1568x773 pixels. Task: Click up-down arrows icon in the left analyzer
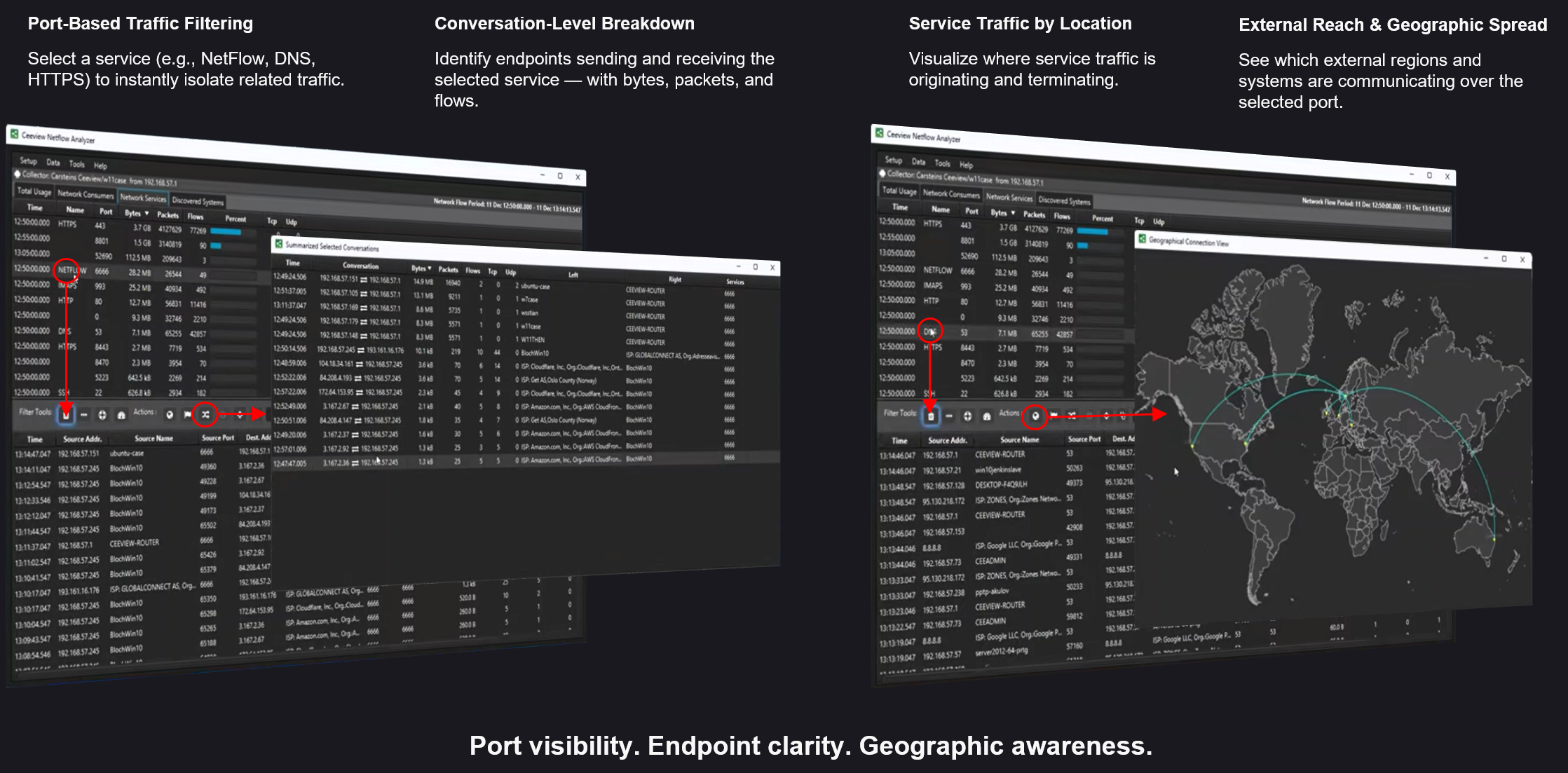point(240,414)
